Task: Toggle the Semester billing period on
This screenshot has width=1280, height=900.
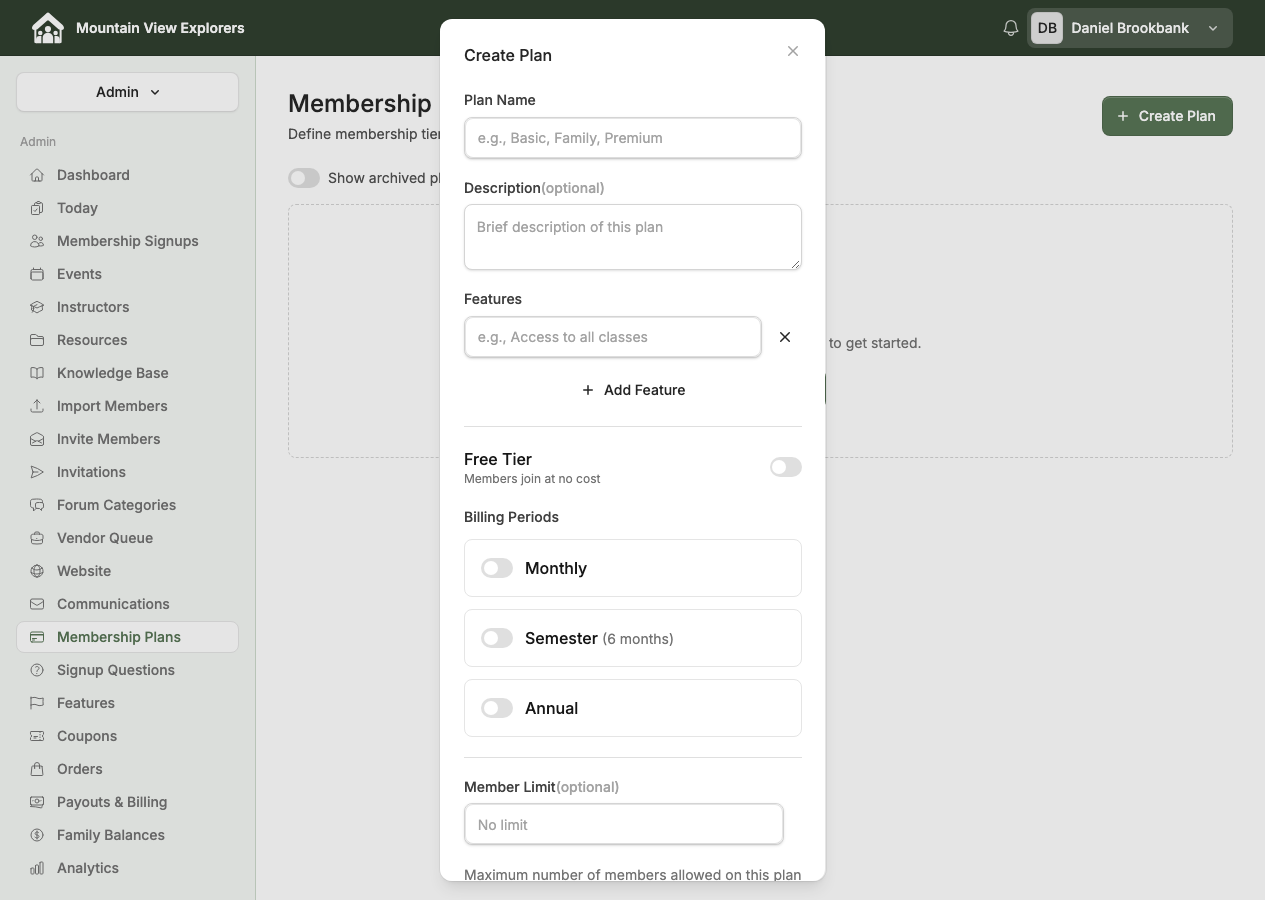Action: [x=497, y=638]
